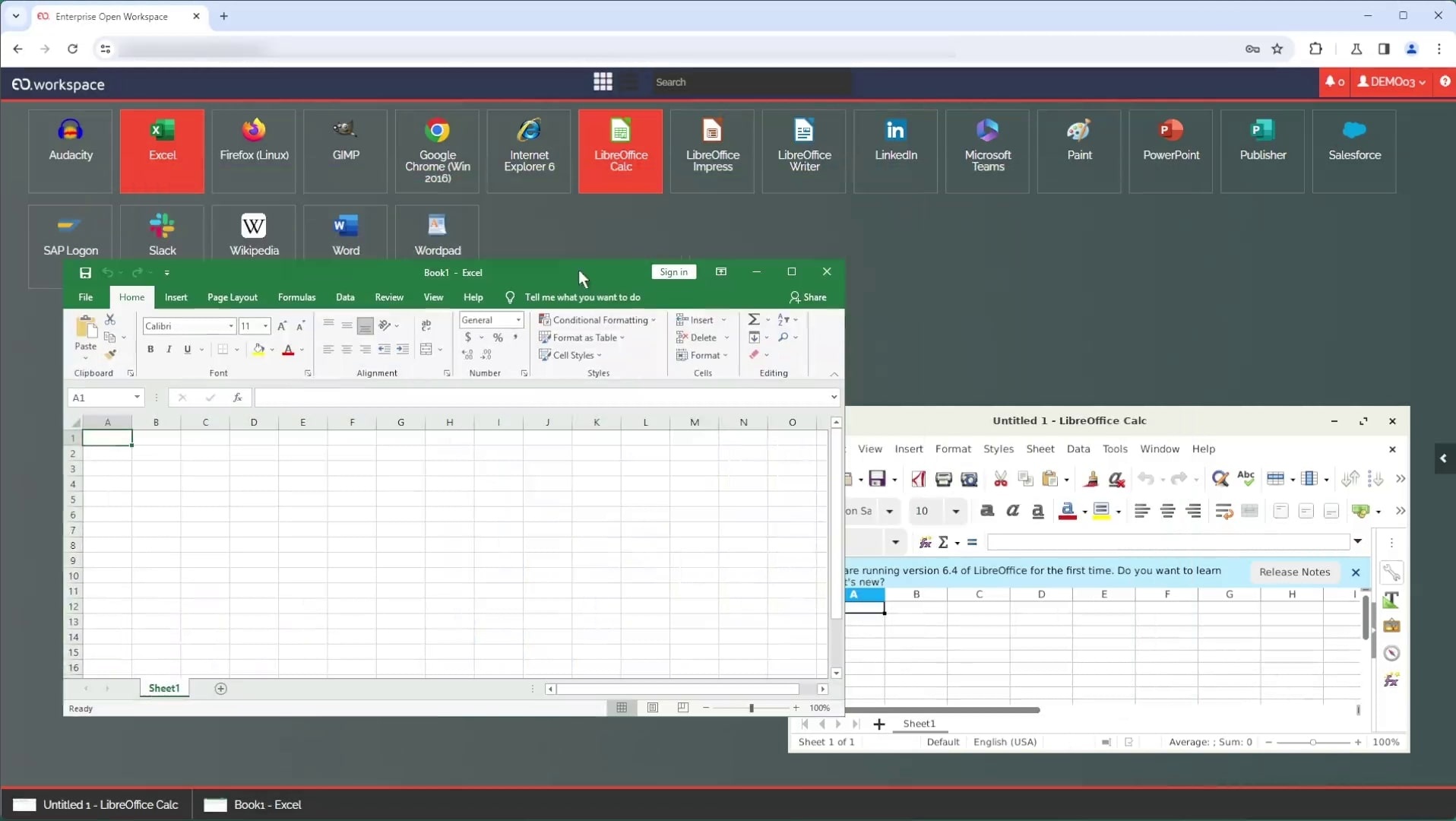The height and width of the screenshot is (821, 1456).
Task: Open the Styles menu in LibreOffice Calc
Action: tap(999, 449)
